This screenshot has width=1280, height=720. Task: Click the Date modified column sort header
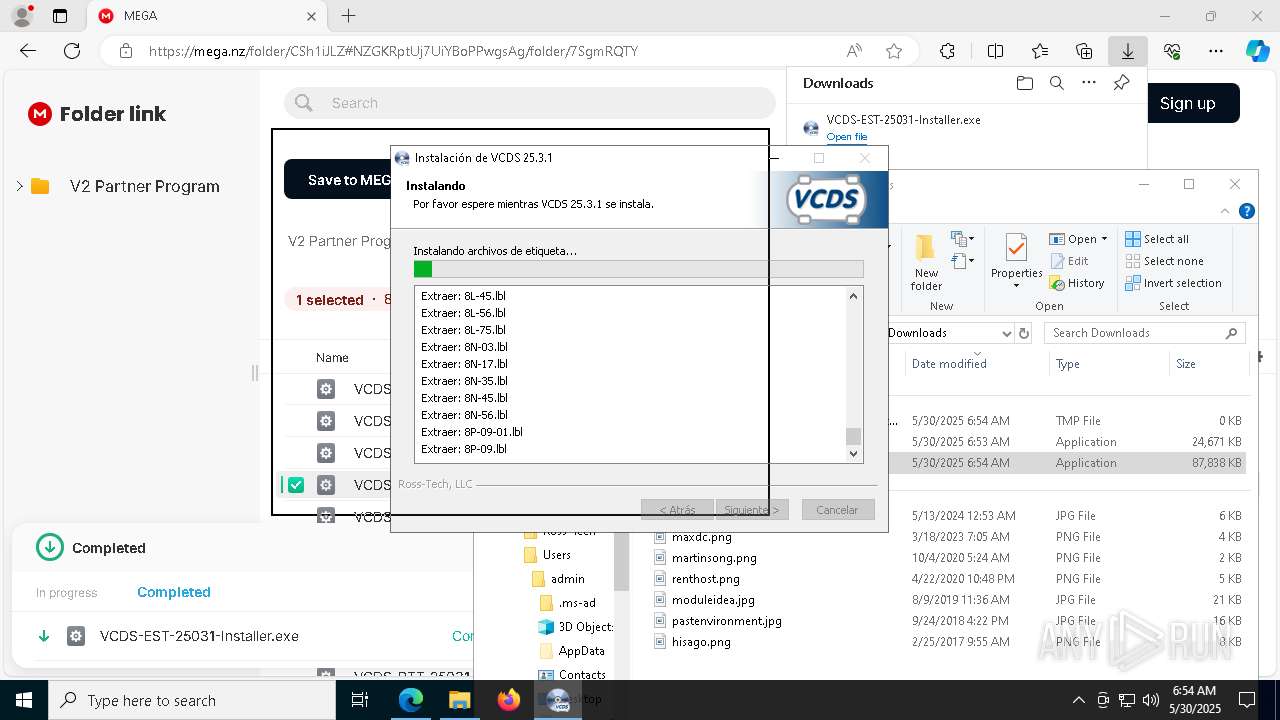pos(949,364)
